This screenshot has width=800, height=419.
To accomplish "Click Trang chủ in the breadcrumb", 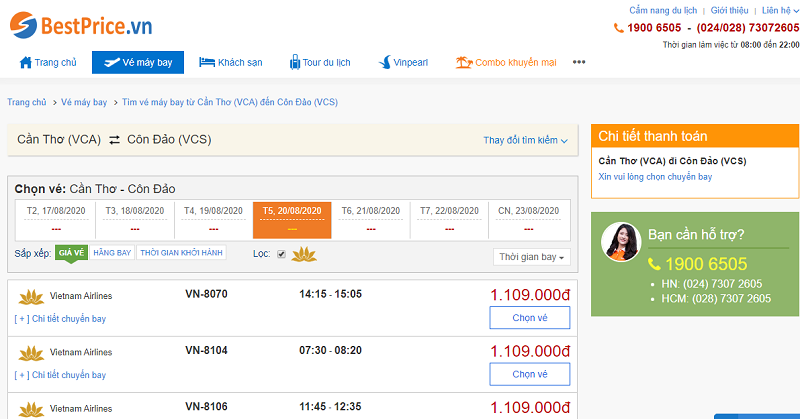I will click(27, 102).
